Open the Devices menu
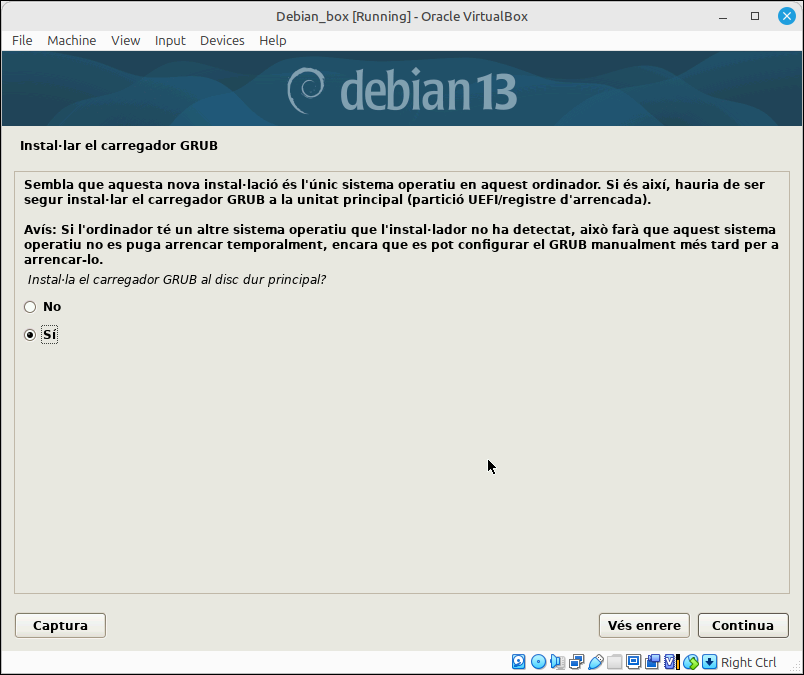Image resolution: width=804 pixels, height=675 pixels. [222, 41]
